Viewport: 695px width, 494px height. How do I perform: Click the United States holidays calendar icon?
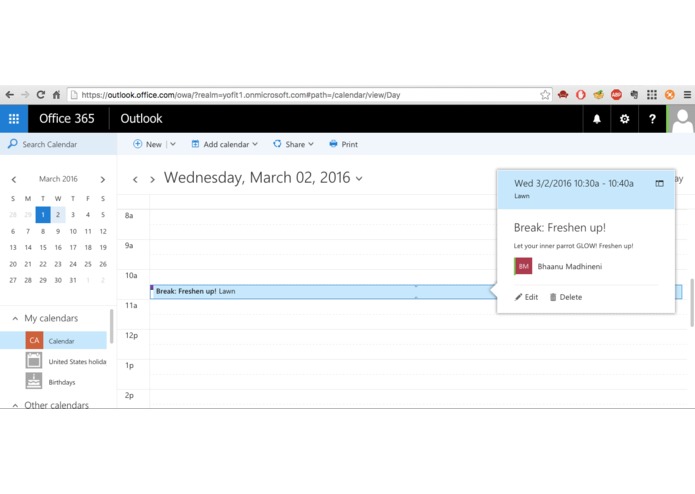34,361
